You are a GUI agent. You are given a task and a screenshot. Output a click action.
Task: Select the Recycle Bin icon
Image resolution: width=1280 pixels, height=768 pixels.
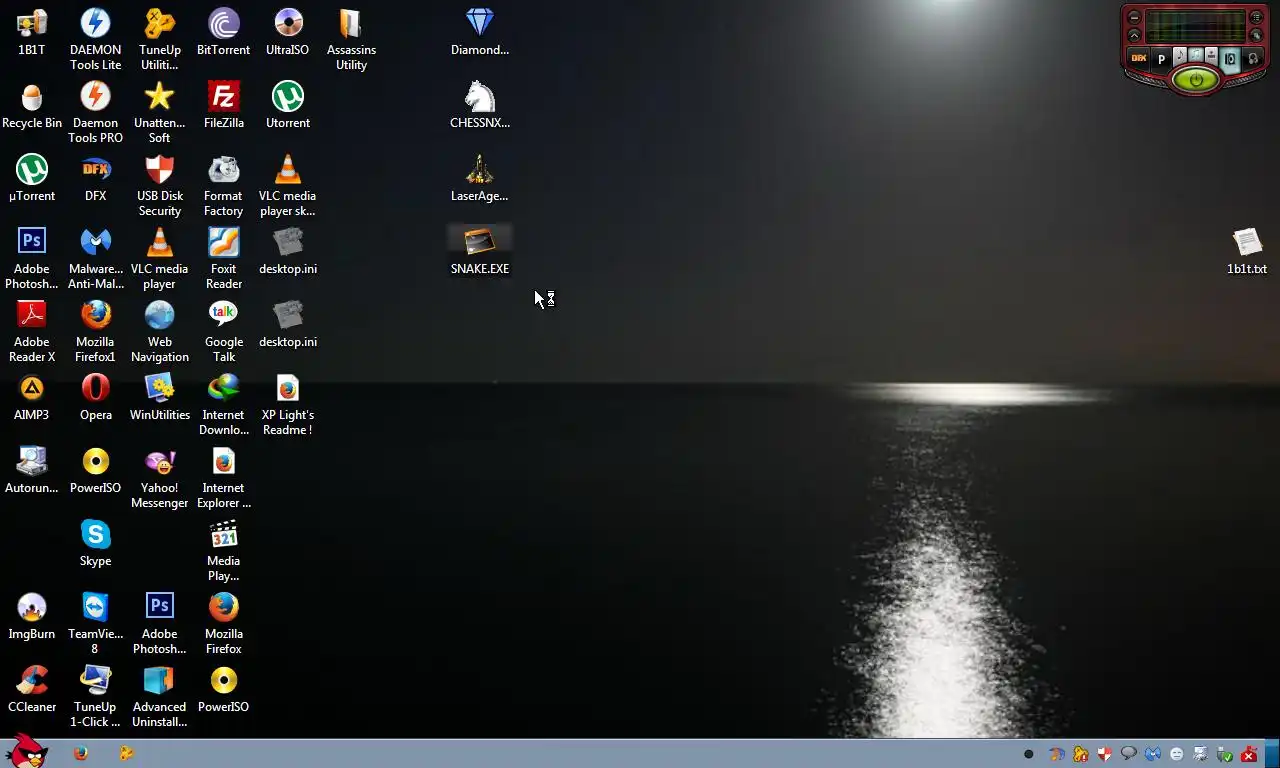pos(32,105)
